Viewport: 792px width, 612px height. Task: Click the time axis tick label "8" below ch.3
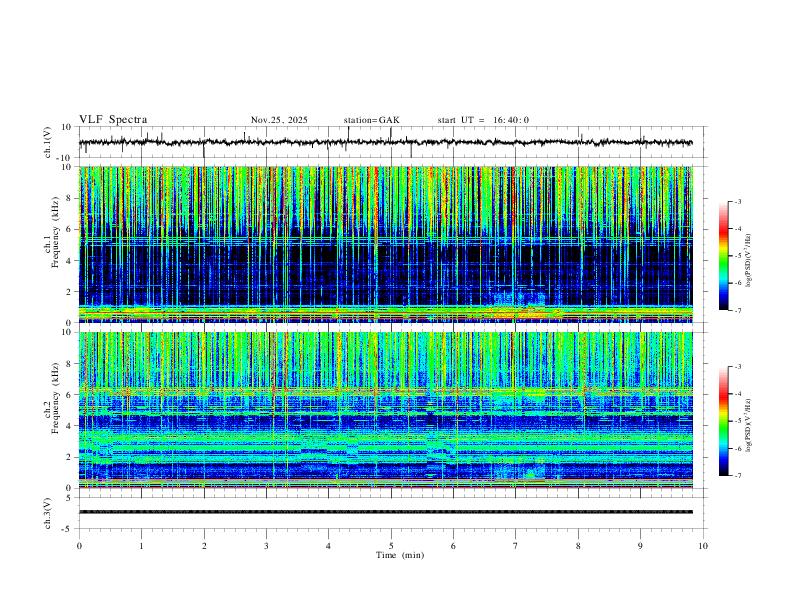[x=578, y=546]
